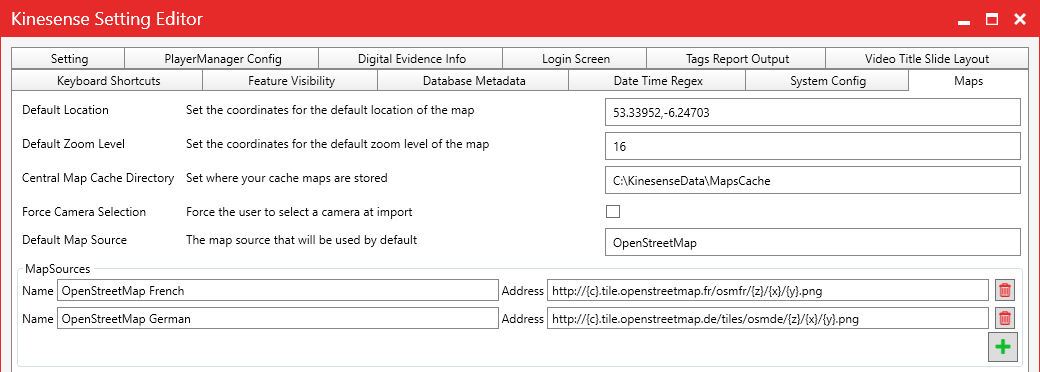This screenshot has width=1040, height=372.
Task: Select the Database Metadata tab
Action: 474,81
